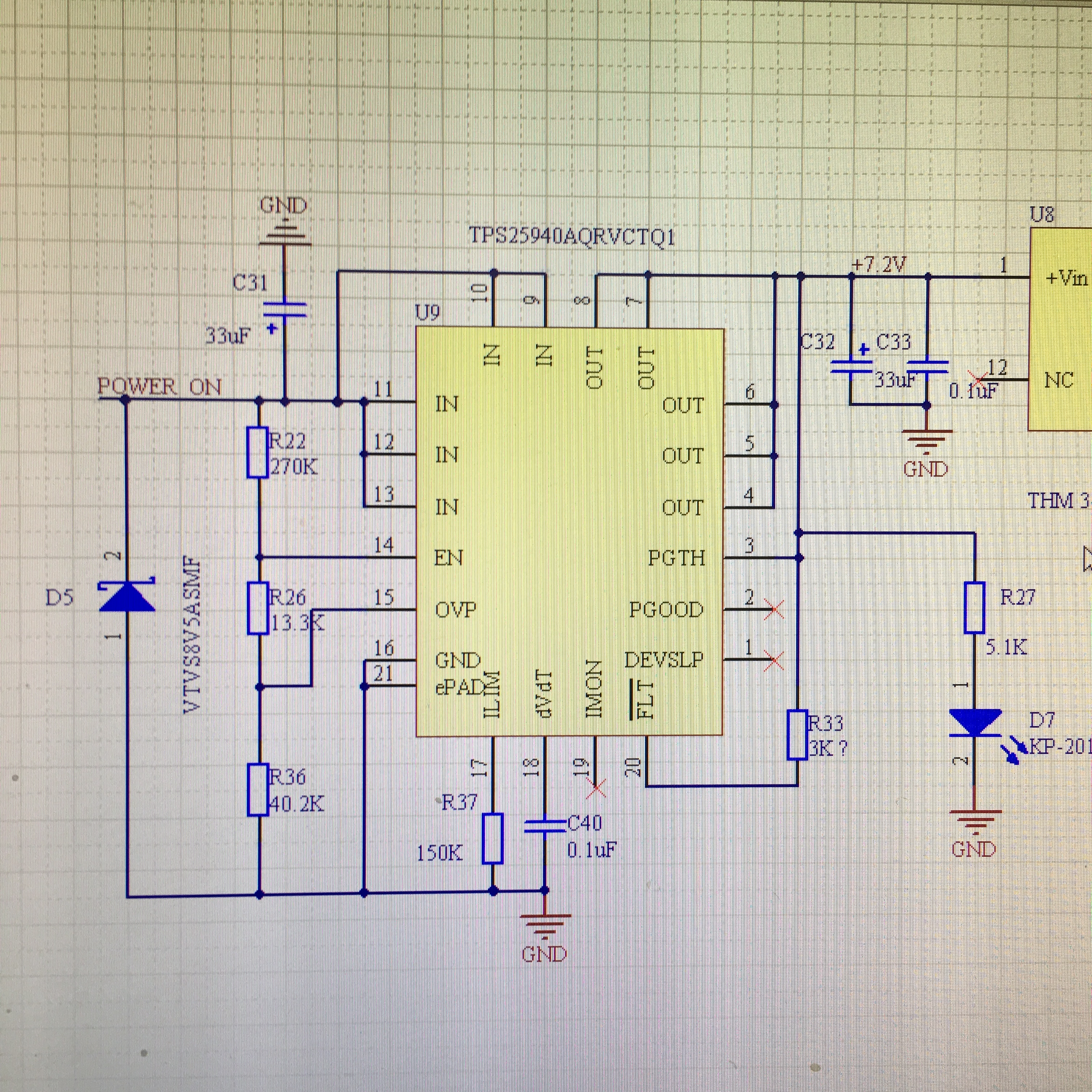Viewport: 1092px width, 1092px height.
Task: Select the C32 polarized capacitor
Action: point(851,366)
